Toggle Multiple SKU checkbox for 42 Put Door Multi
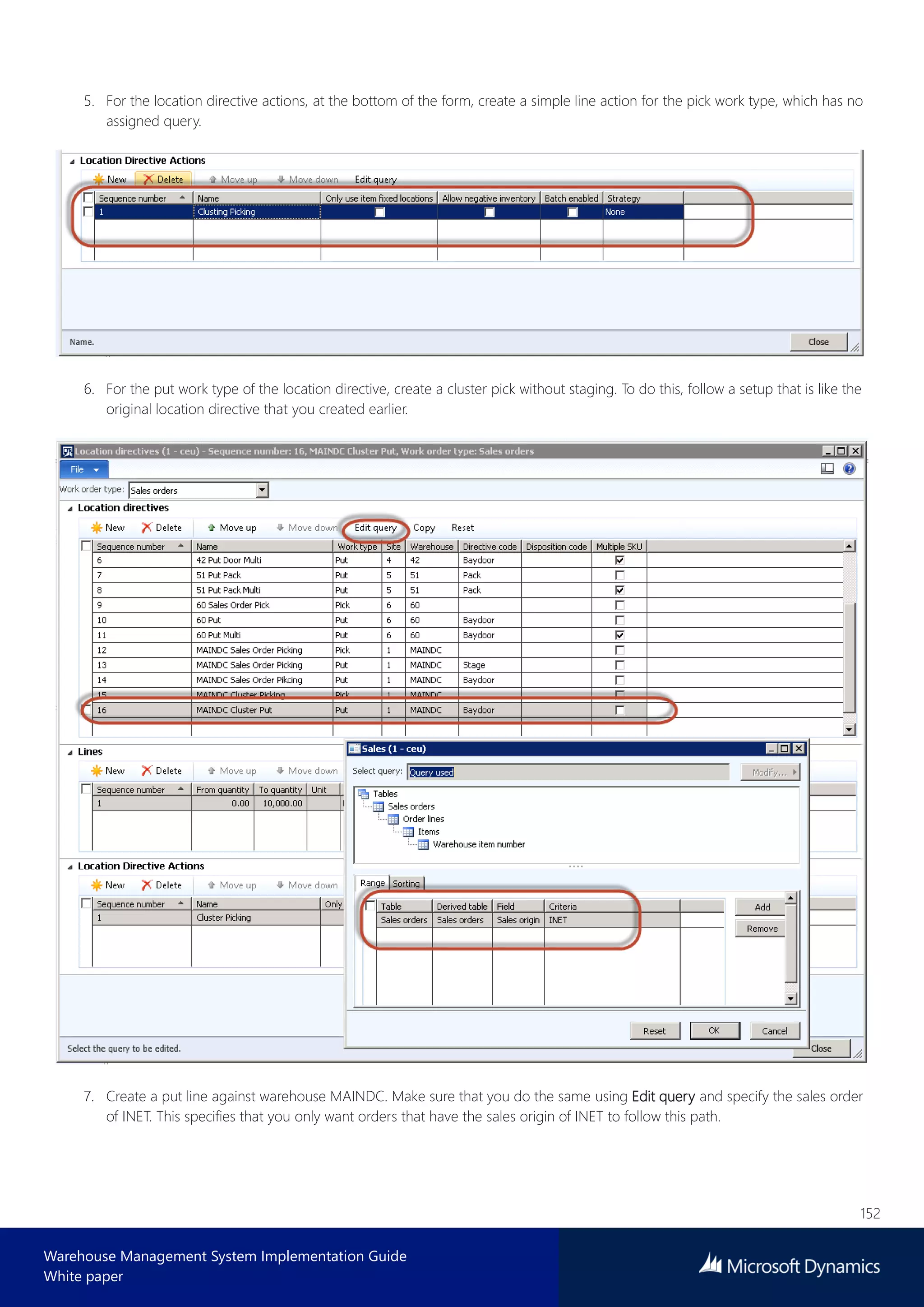Screen dimensions: 924x1307 point(619,560)
